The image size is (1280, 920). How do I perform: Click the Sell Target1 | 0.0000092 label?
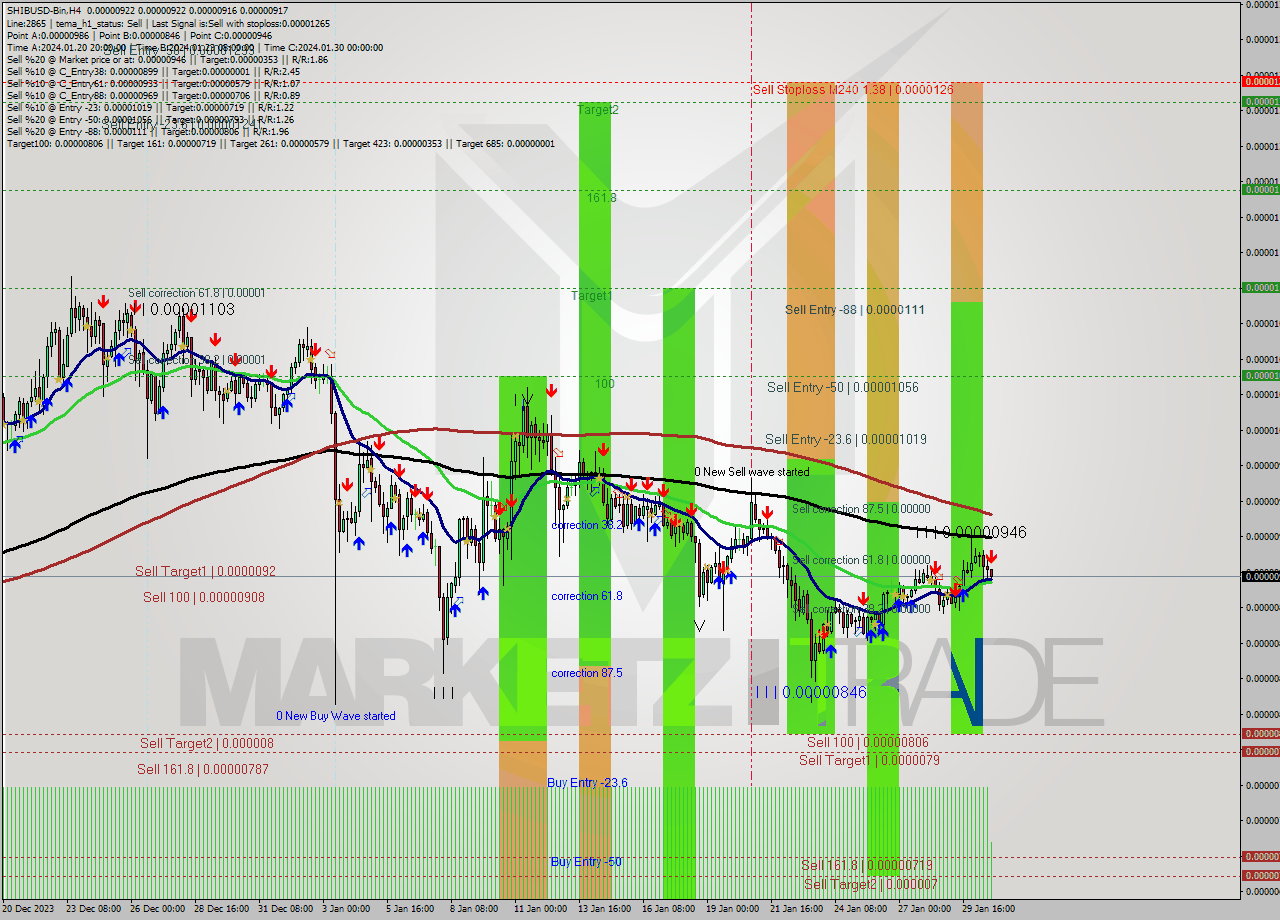(205, 571)
